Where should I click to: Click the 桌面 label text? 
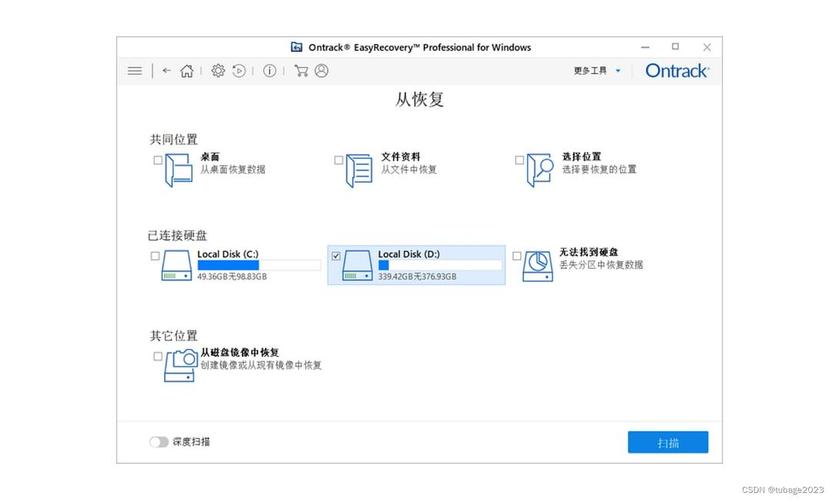pyautogui.click(x=210, y=157)
